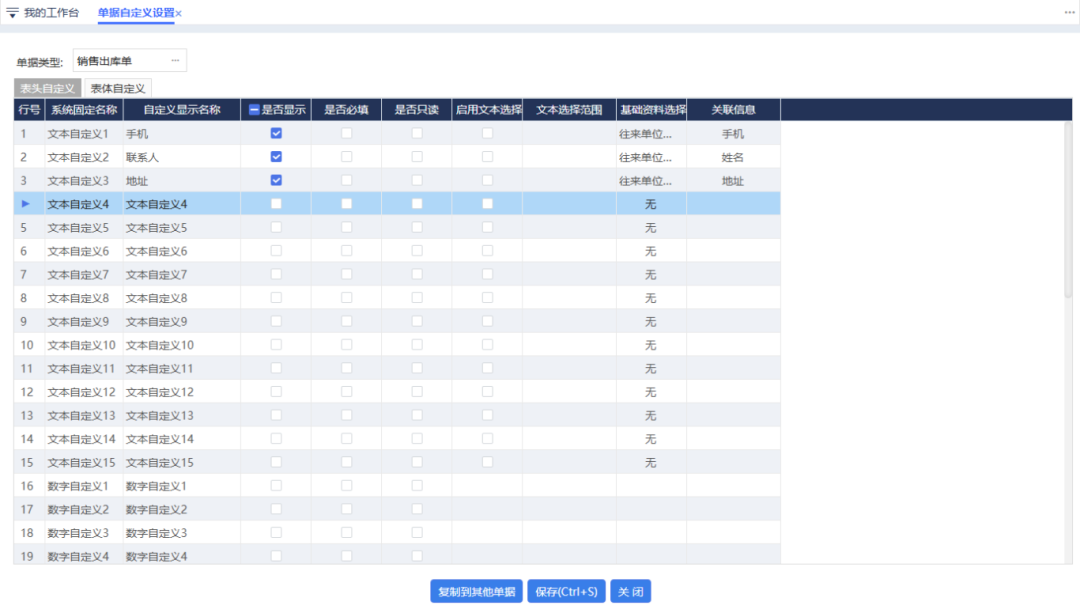The width and height of the screenshot is (1080, 613).
Task: Open the top-right more options ellipsis
Action: click(1068, 12)
